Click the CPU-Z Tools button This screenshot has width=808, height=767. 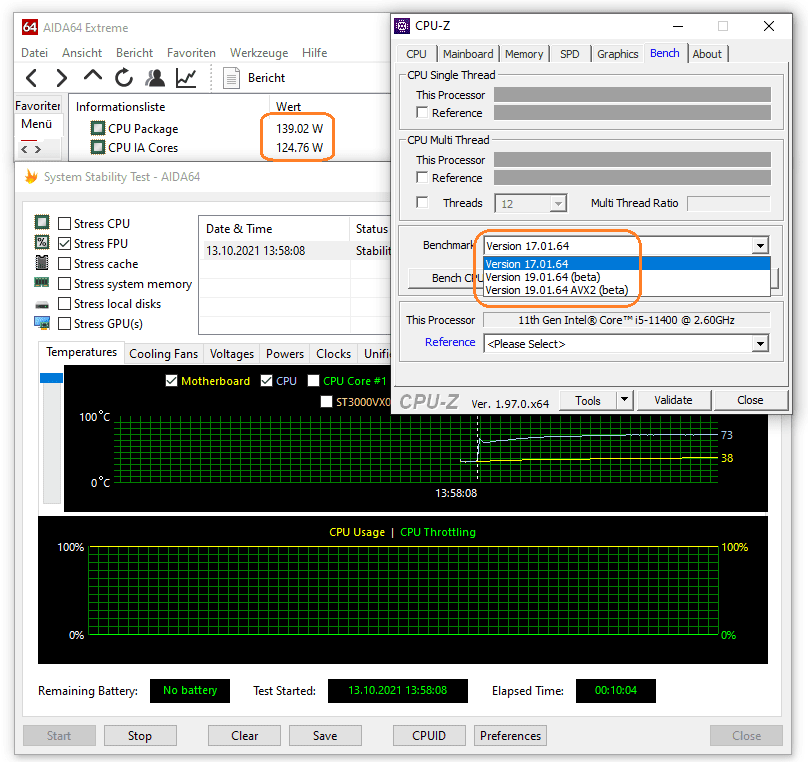[x=588, y=400]
